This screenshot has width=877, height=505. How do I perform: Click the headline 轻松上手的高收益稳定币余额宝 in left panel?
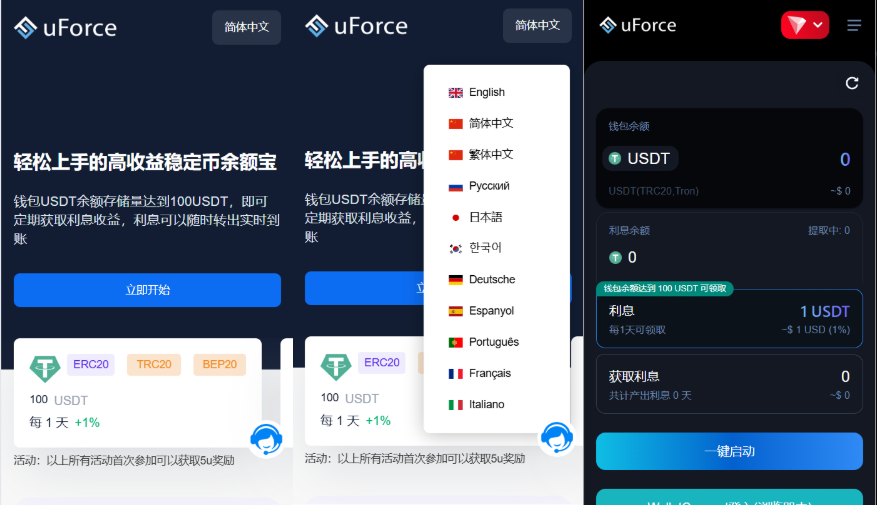145,162
